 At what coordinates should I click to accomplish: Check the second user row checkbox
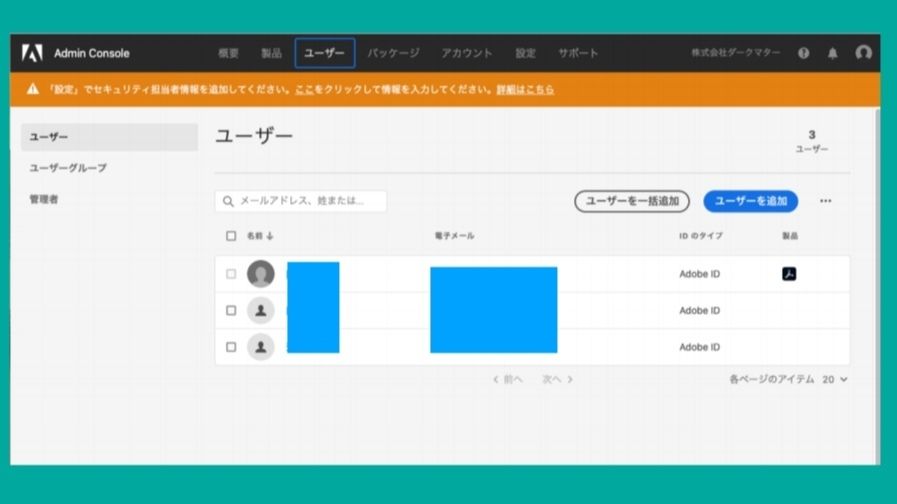tap(231, 311)
